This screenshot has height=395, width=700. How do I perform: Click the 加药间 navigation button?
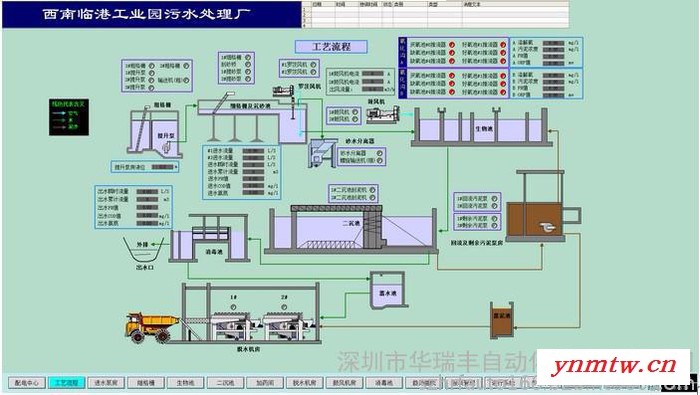pos(265,383)
